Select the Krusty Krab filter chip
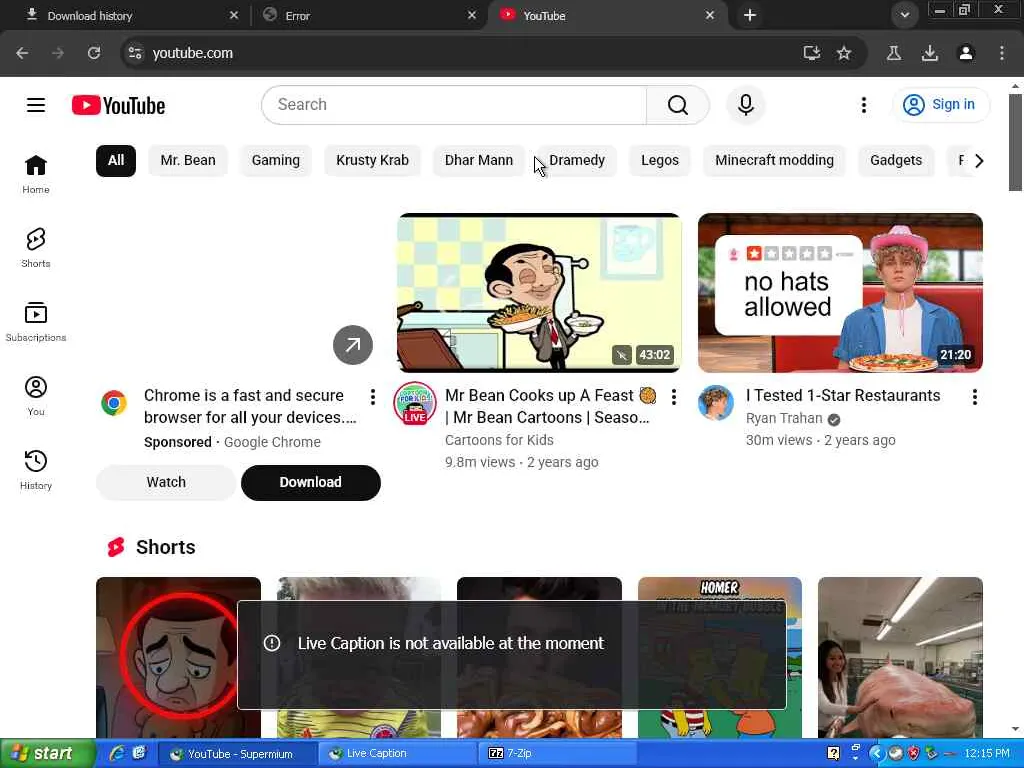1024x768 pixels. (372, 161)
